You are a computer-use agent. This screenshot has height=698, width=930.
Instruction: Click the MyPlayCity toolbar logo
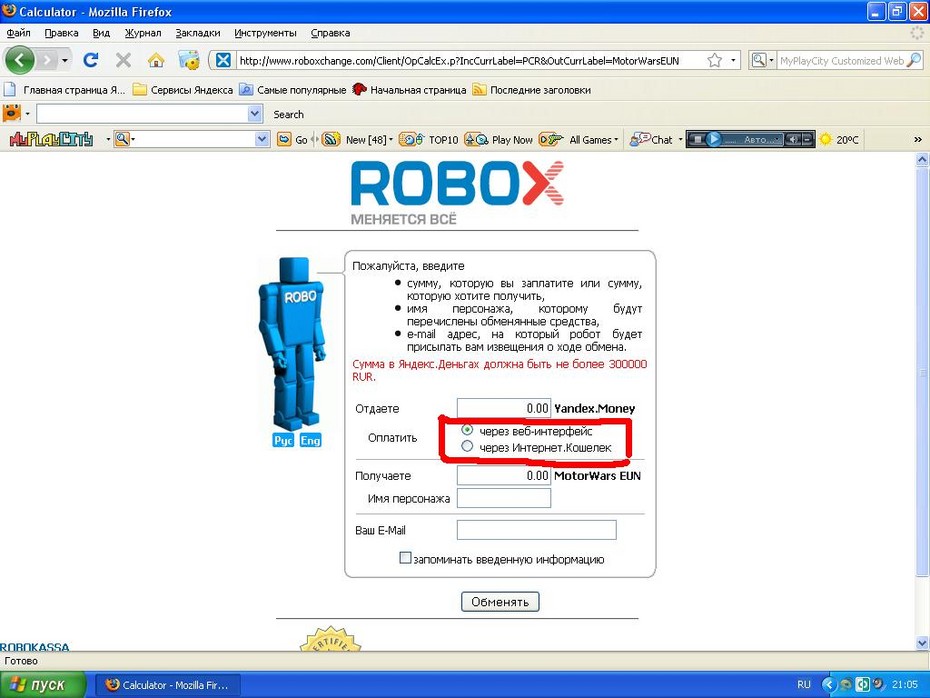tap(52, 139)
